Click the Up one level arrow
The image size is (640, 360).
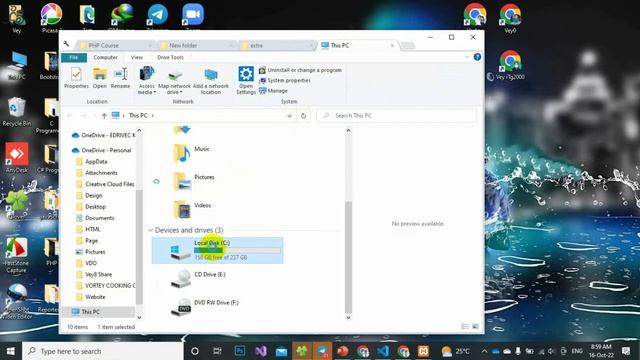(104, 116)
